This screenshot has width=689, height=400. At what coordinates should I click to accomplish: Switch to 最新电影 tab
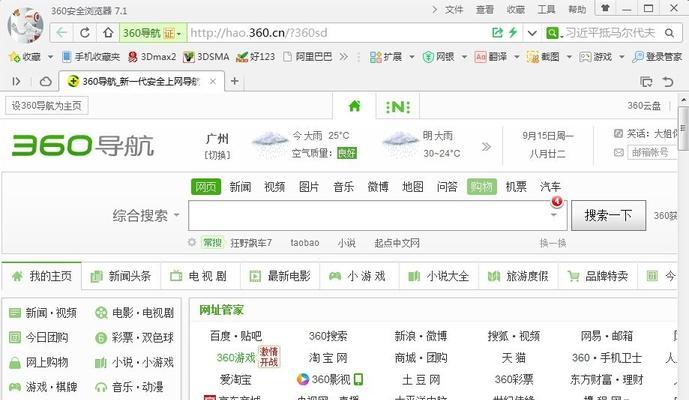click(x=280, y=276)
